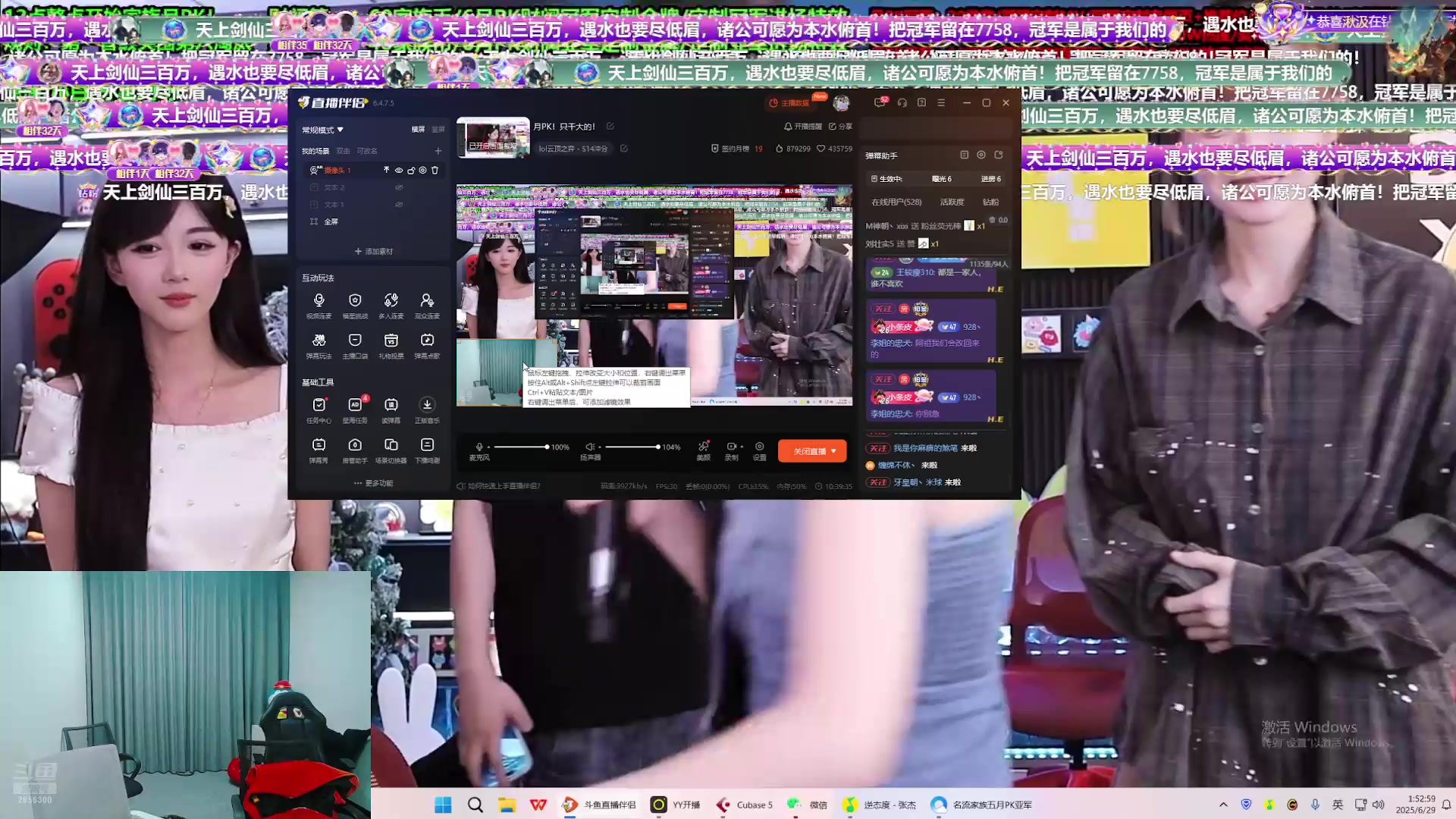The image size is (1456, 819).
Task: Open YY开播 in taskbar
Action: (676, 805)
